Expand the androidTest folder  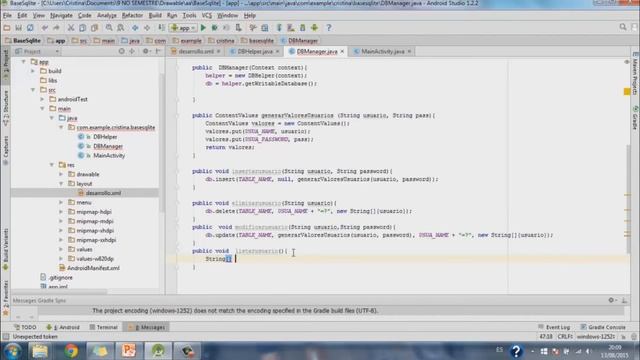pos(42,99)
